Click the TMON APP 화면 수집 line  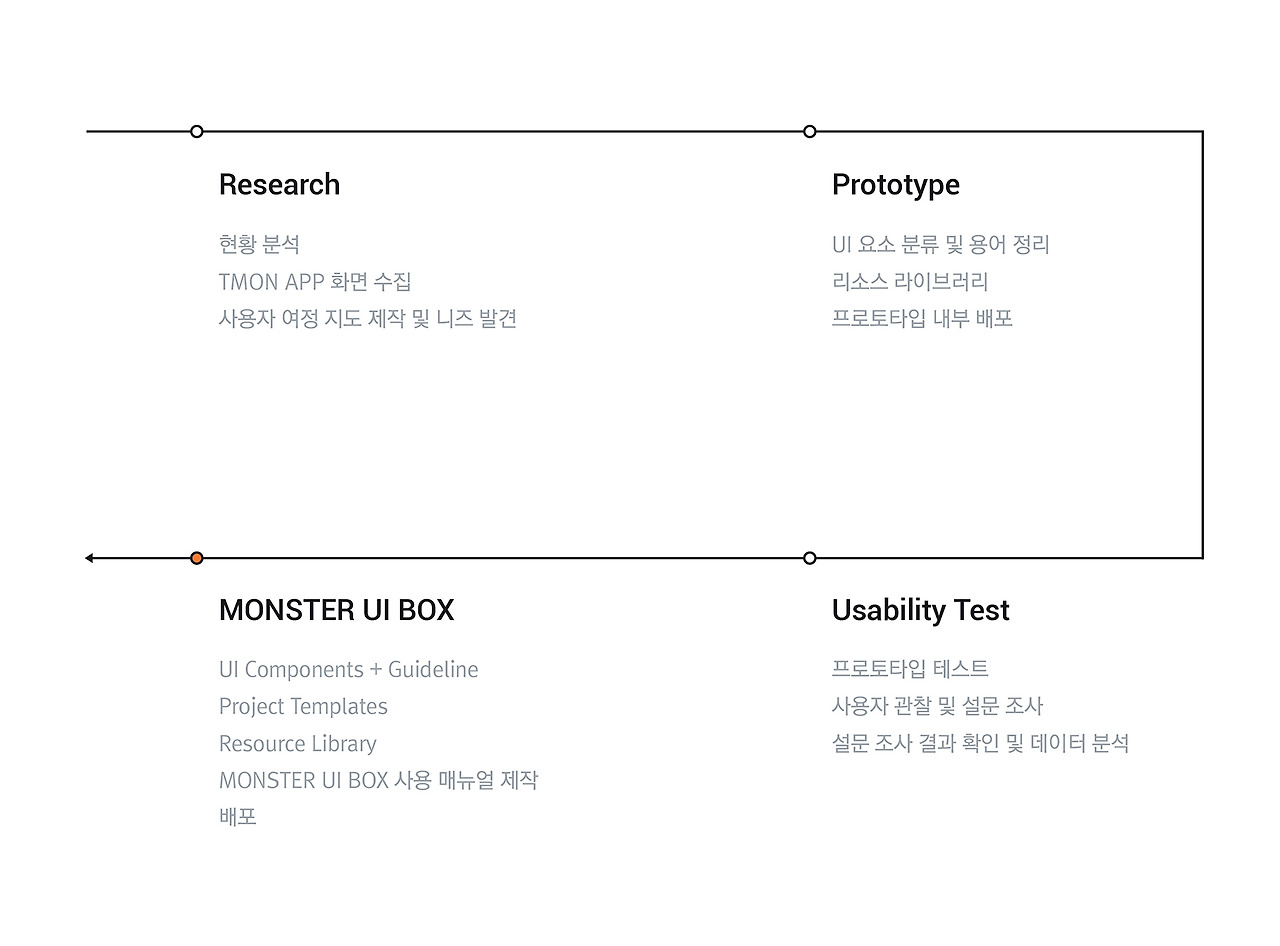tap(315, 282)
